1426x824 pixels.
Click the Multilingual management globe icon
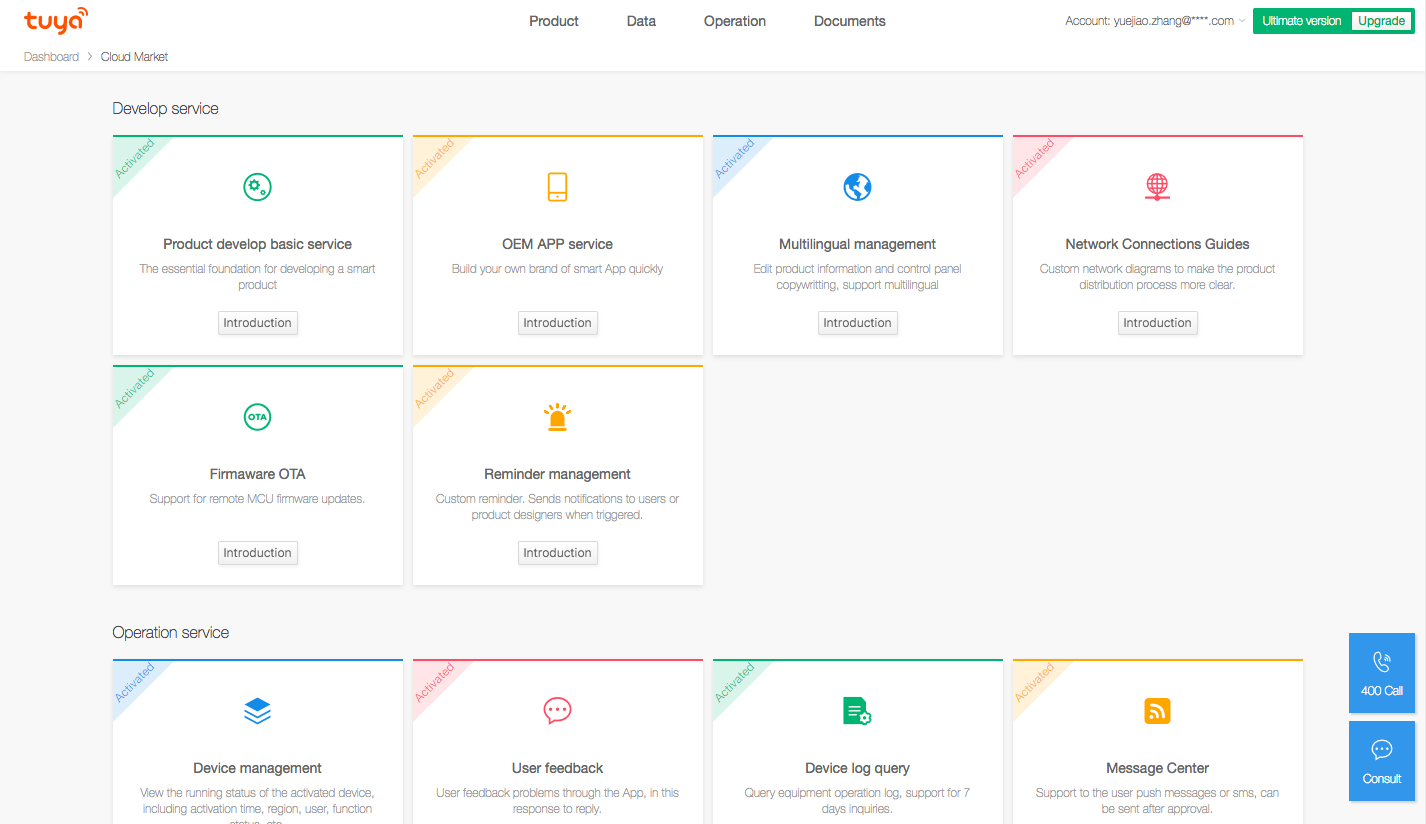click(857, 187)
